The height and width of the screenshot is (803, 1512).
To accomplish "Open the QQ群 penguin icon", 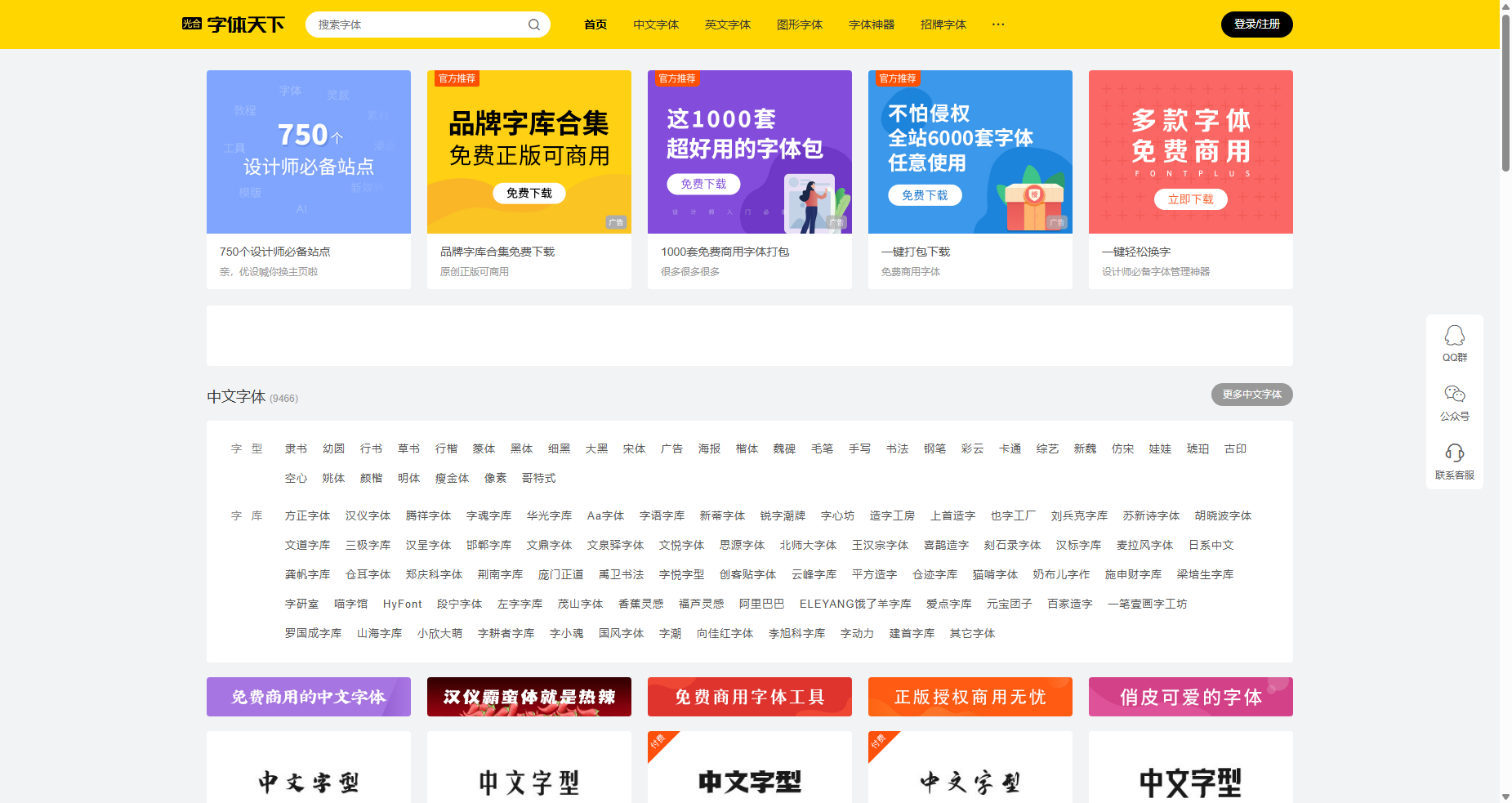I will tap(1455, 336).
